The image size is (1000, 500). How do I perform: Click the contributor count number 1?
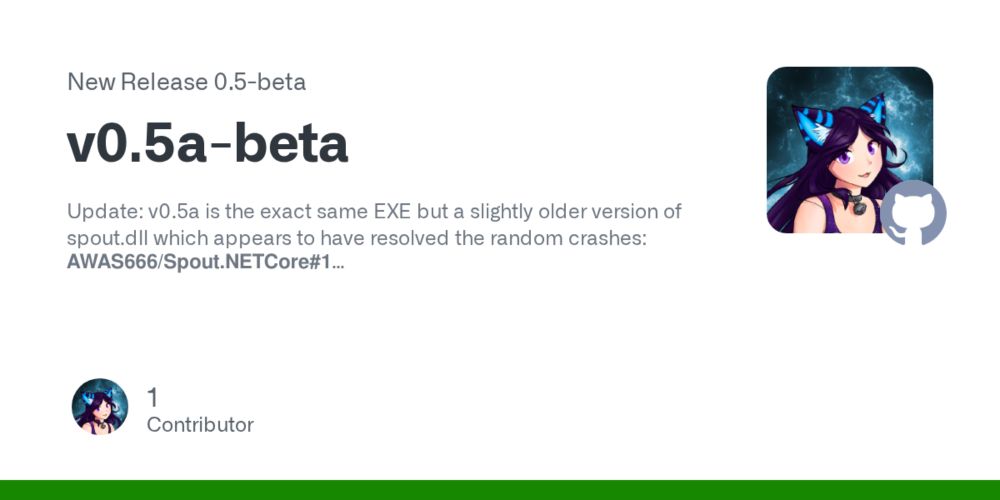click(x=153, y=398)
